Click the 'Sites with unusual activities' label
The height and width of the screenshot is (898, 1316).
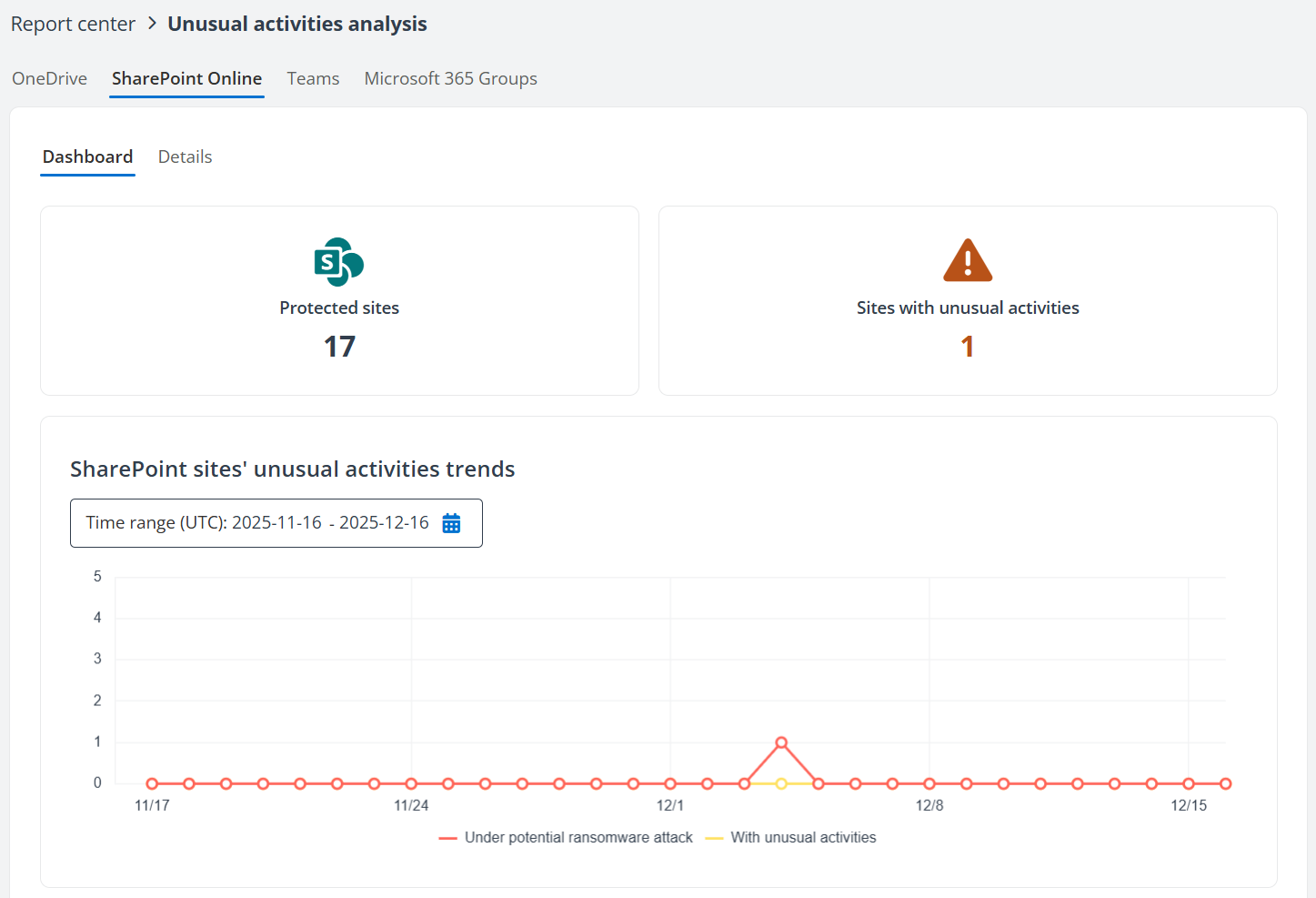[x=968, y=308]
